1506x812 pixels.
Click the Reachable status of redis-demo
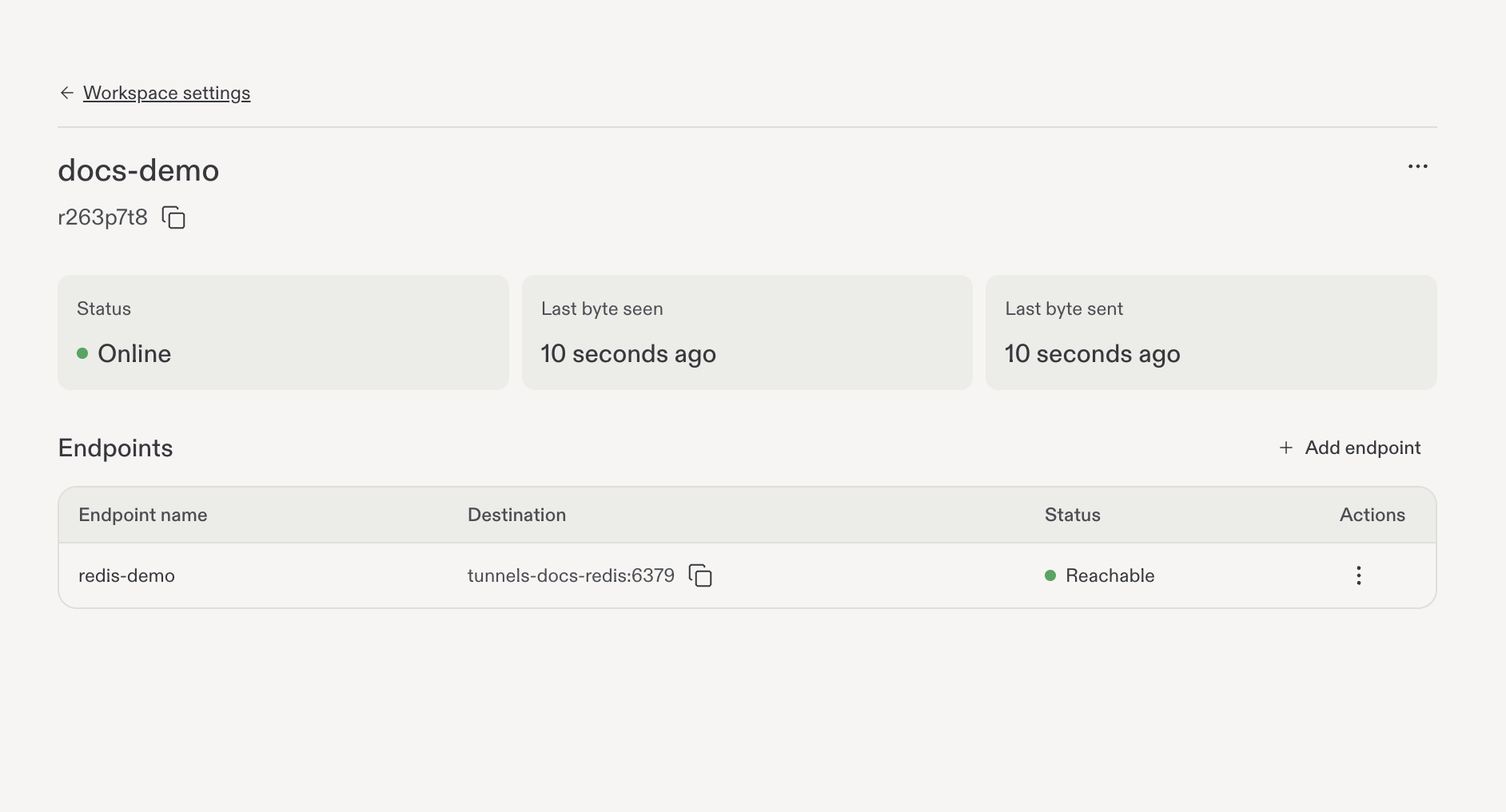(1100, 575)
